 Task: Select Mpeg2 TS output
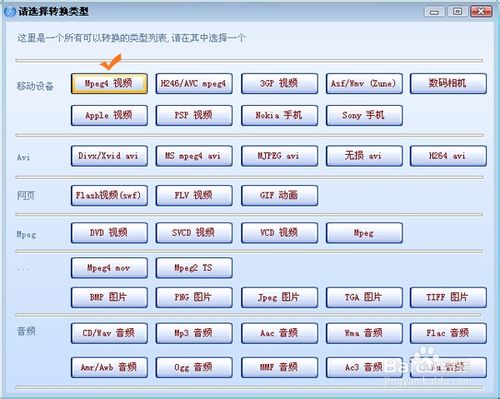click(x=194, y=268)
